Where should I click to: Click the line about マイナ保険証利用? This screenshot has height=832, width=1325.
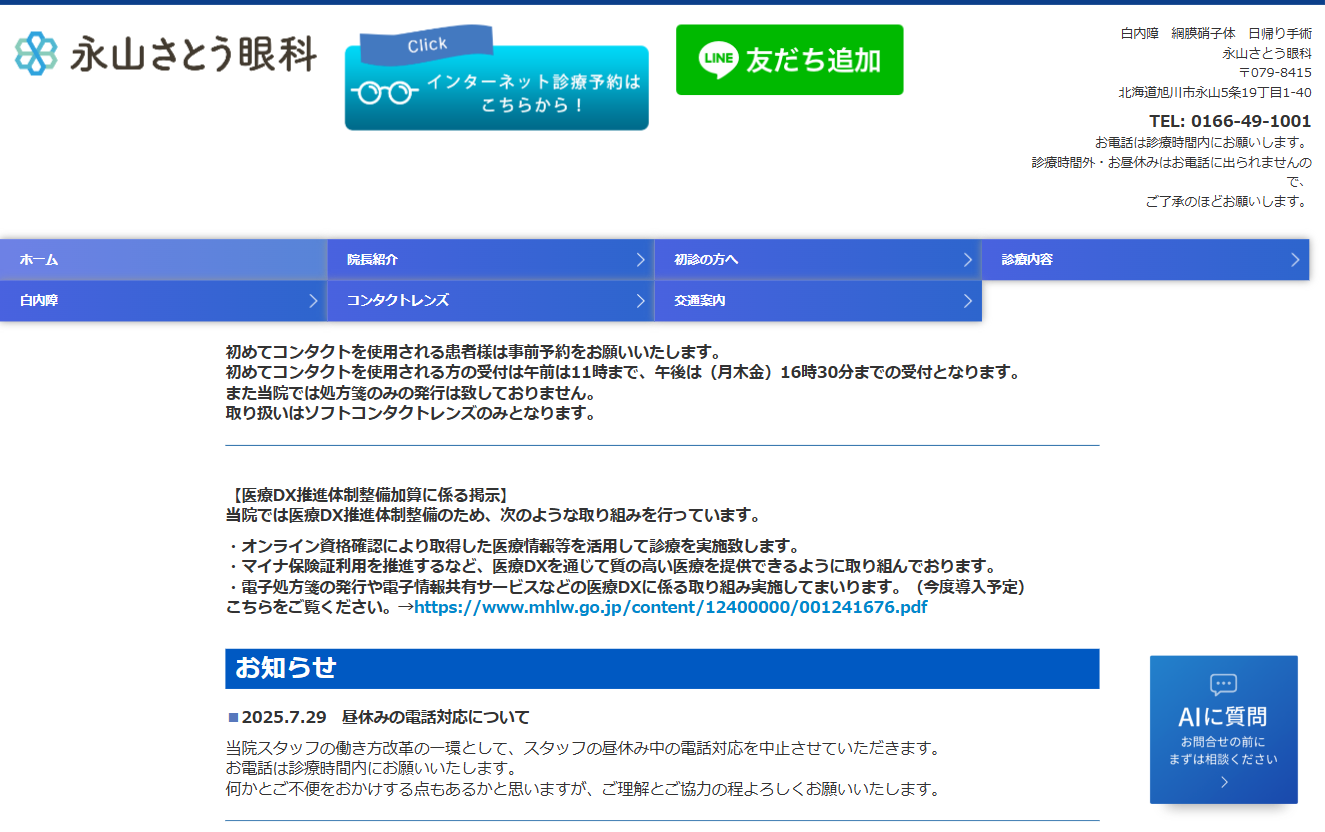[612, 567]
